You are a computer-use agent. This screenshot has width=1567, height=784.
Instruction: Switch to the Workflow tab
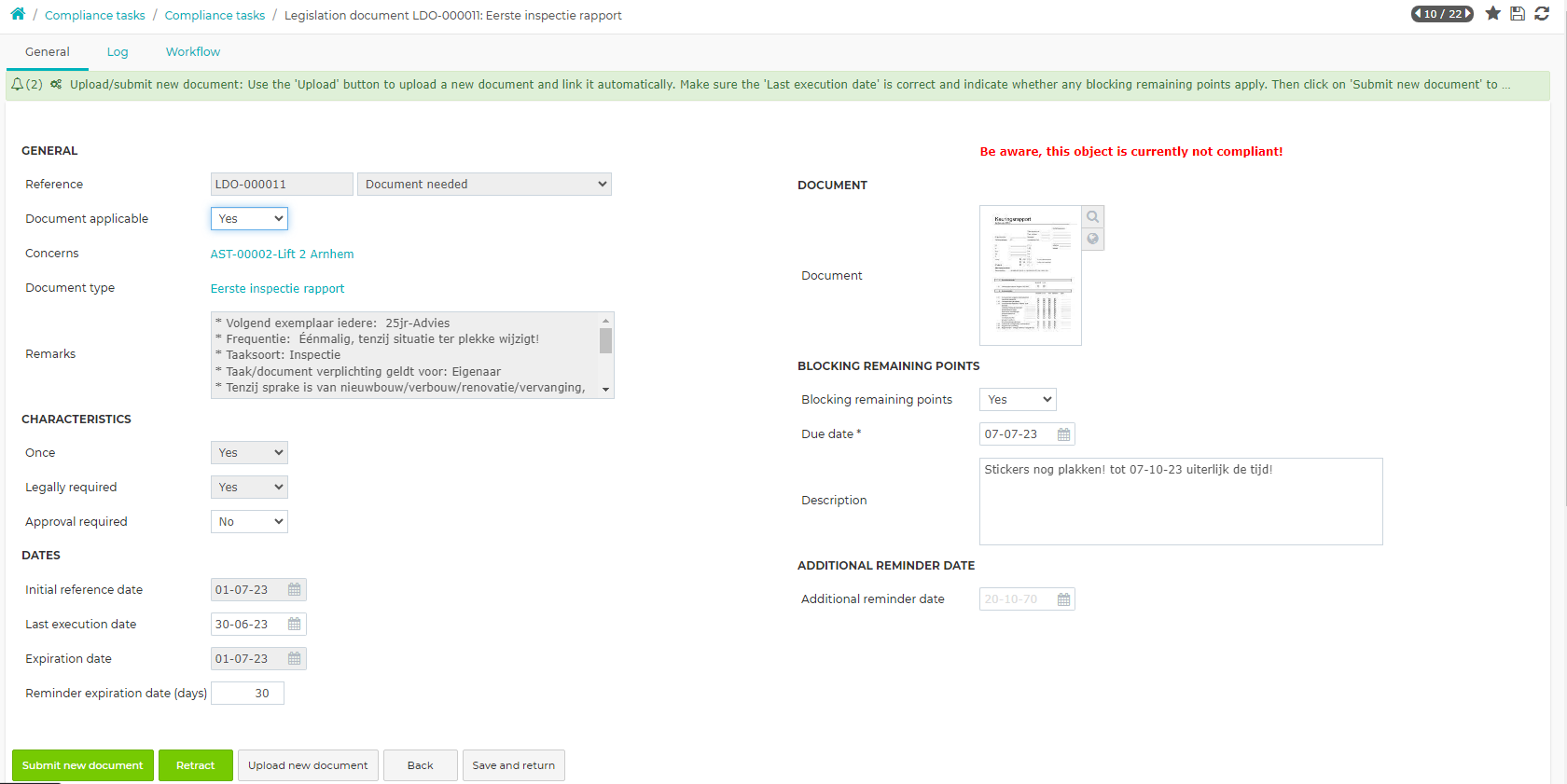click(193, 52)
